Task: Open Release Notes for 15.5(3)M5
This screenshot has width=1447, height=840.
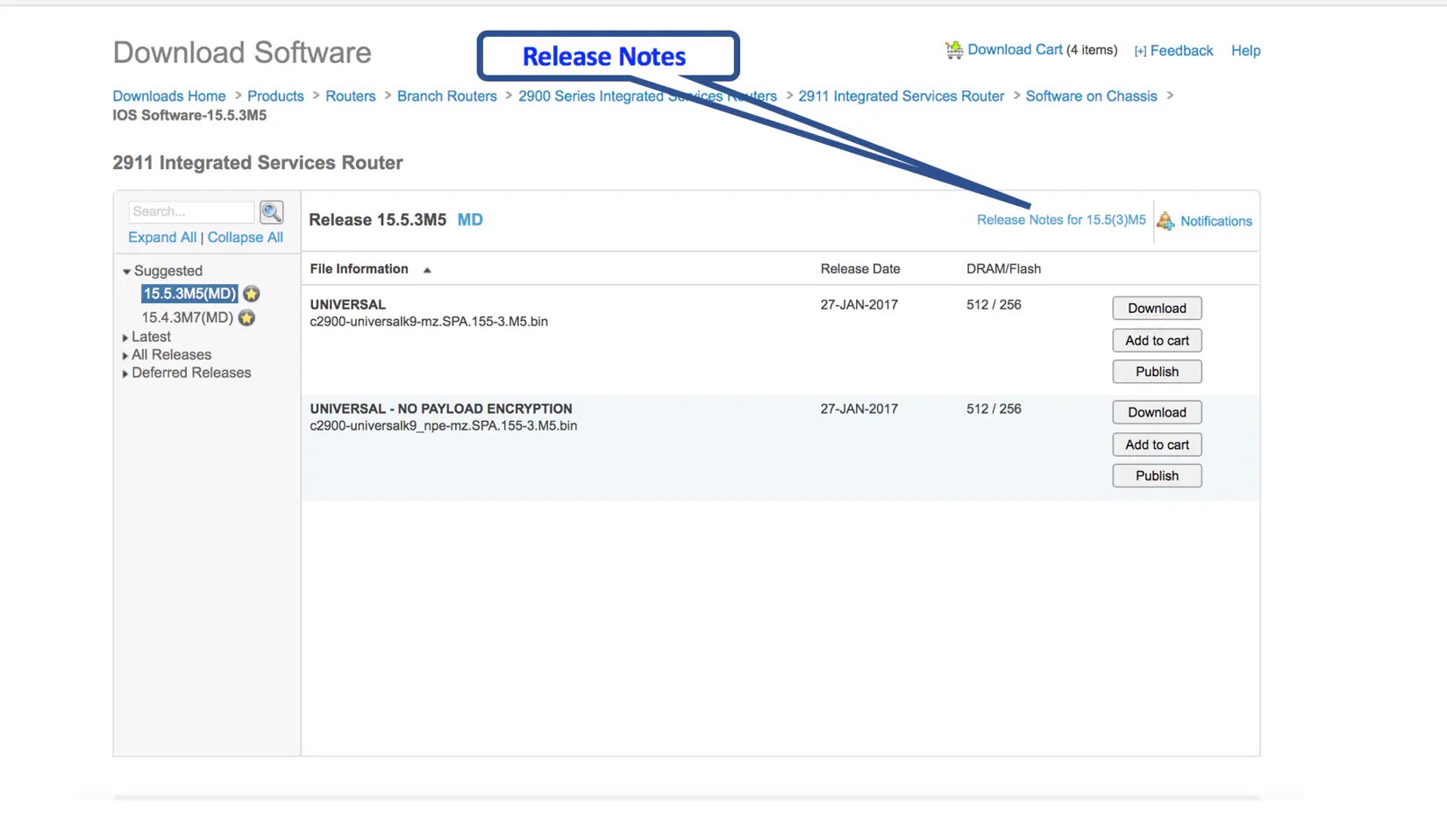Action: point(1061,220)
